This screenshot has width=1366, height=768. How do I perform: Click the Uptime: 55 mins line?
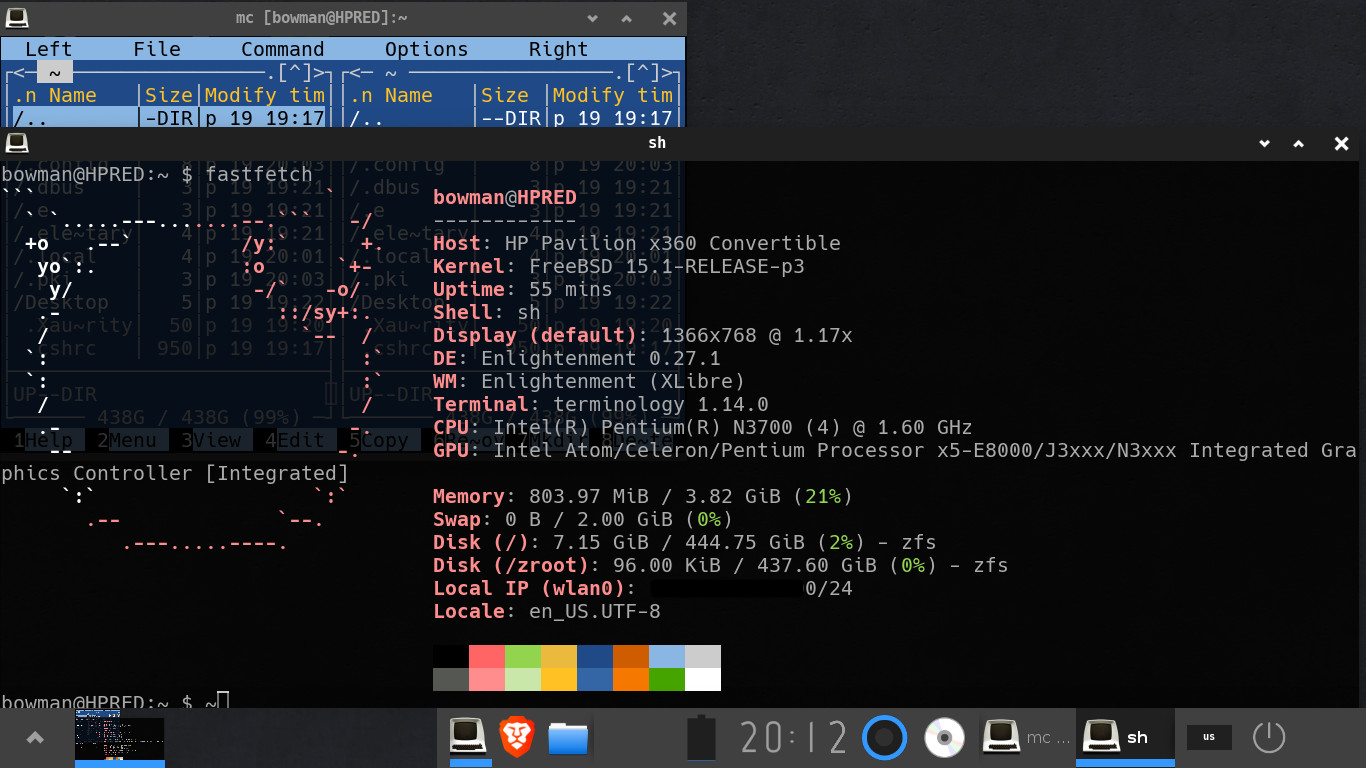pyautogui.click(x=523, y=289)
